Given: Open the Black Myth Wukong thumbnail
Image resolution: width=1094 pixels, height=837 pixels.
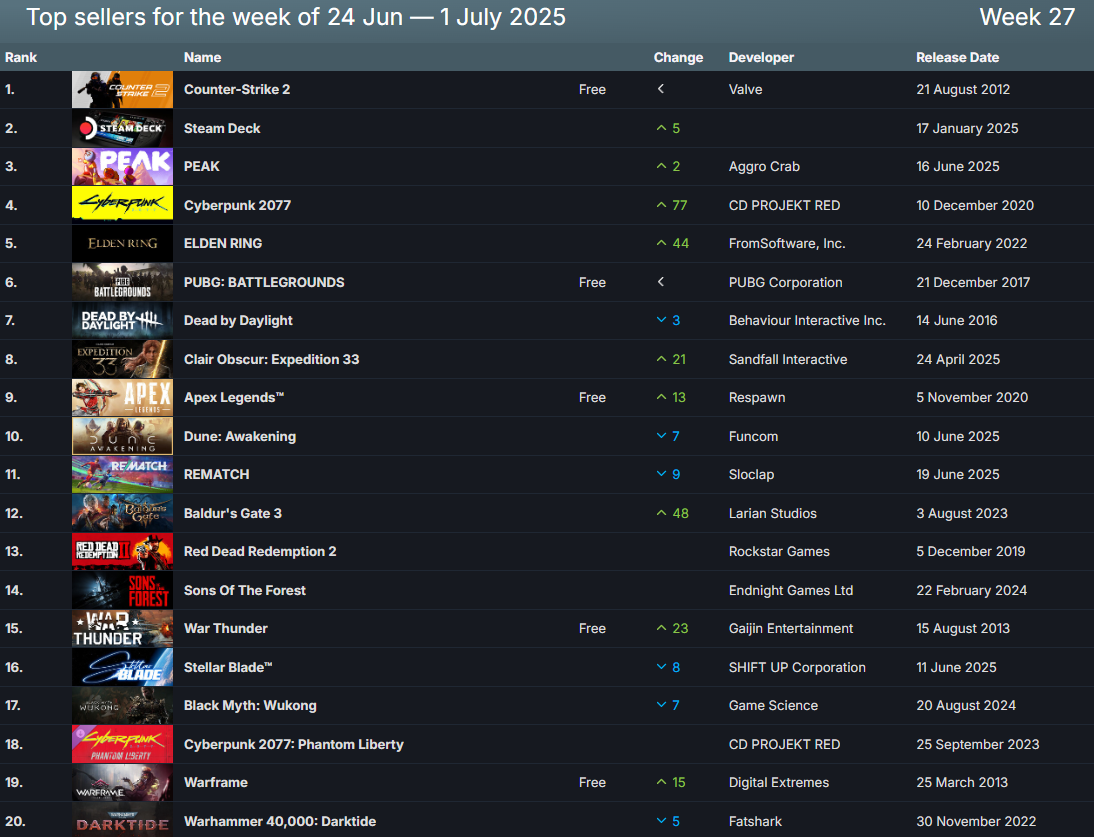Looking at the screenshot, I should click(122, 706).
